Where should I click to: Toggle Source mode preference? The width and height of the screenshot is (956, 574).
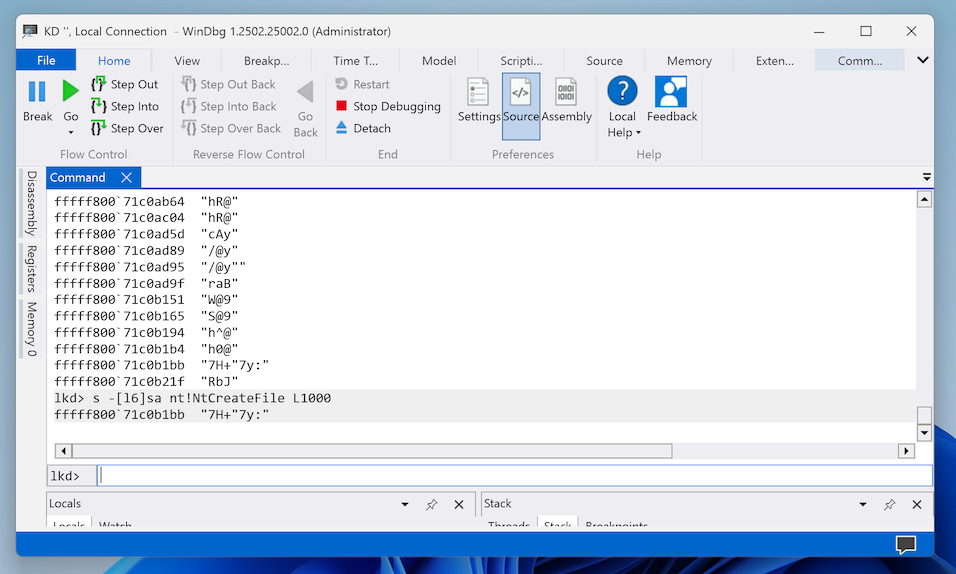(x=520, y=93)
